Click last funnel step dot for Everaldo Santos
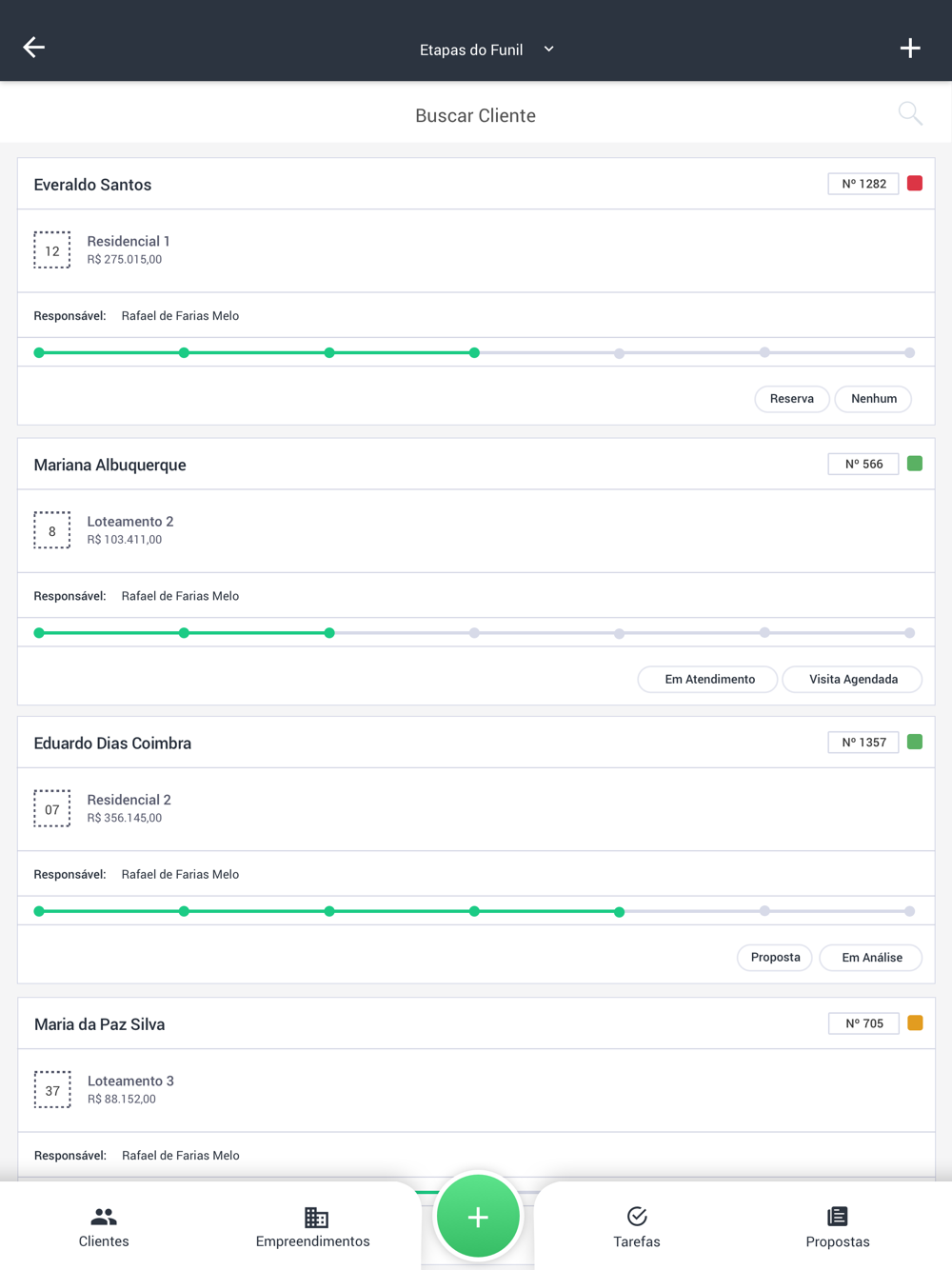This screenshot has width=952, height=1270. click(909, 353)
